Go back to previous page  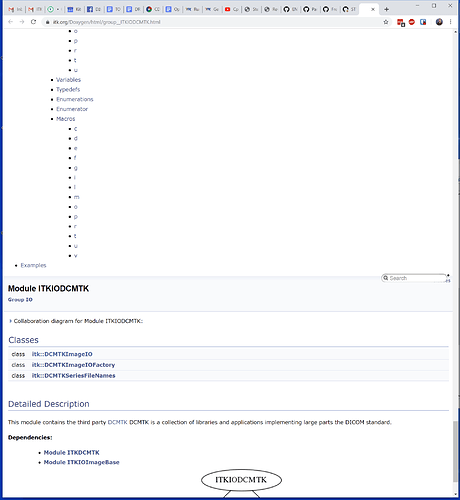tap(11, 22)
